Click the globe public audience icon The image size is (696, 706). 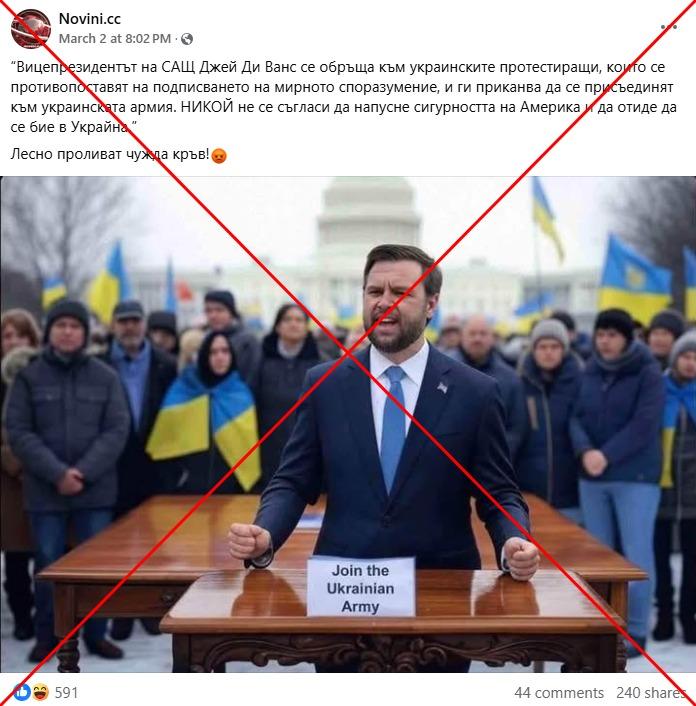(187, 40)
